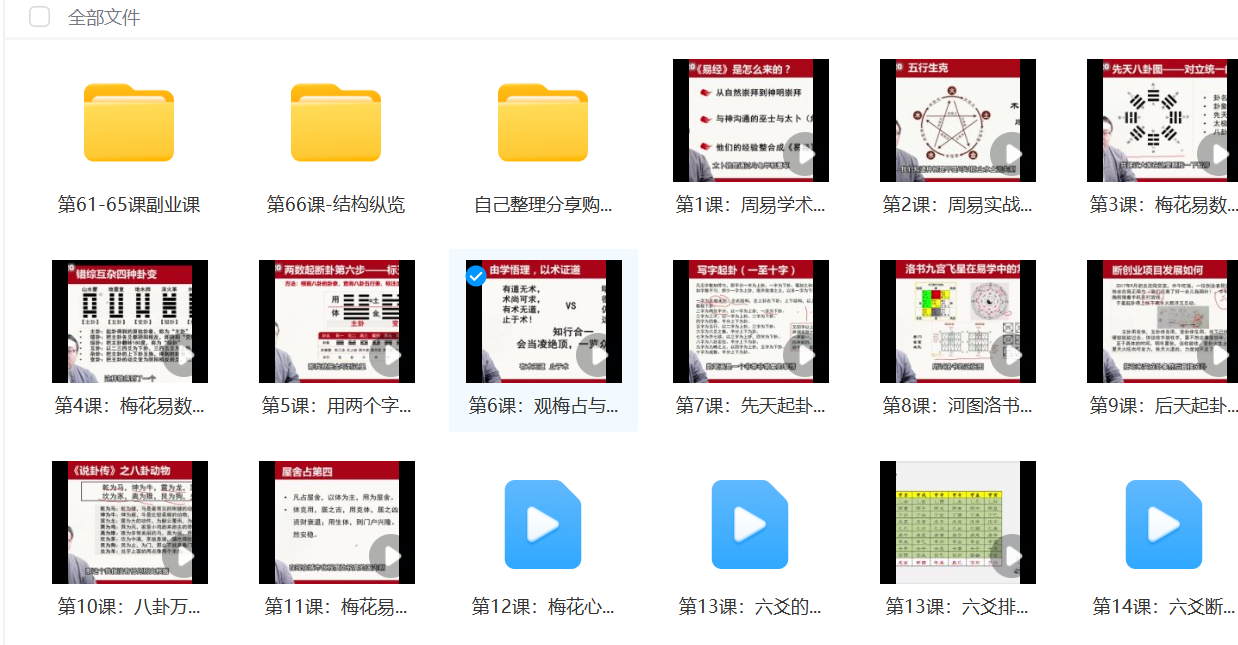
Task: Toggle the select-all 全部文件 checkbox
Action: point(40,17)
